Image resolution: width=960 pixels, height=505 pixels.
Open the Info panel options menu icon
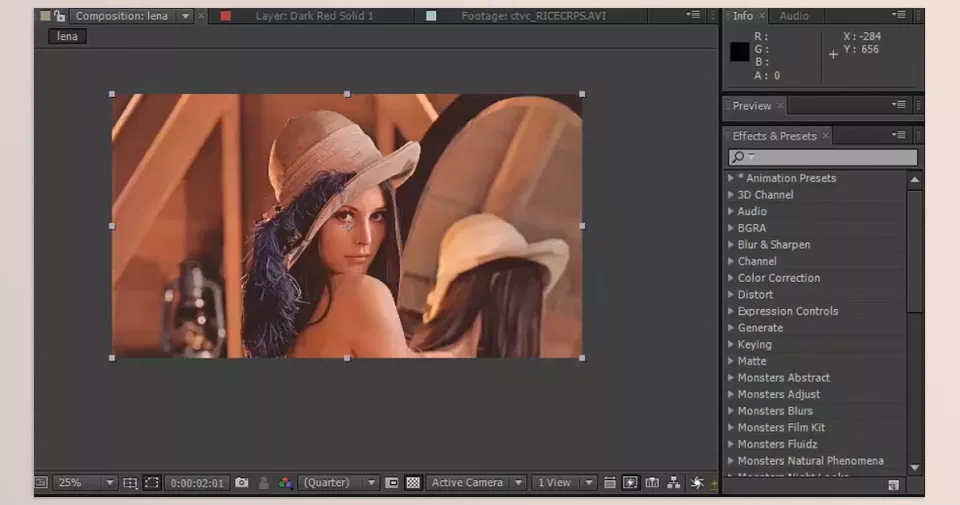coord(898,15)
